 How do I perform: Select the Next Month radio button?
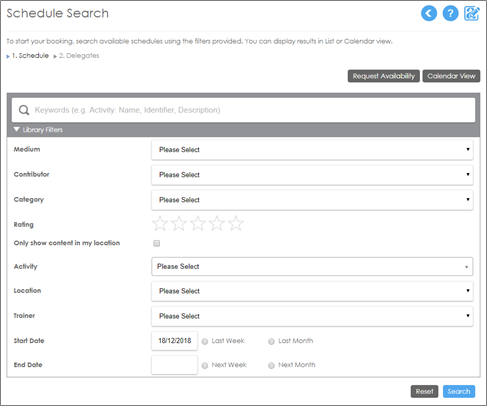coord(271,366)
